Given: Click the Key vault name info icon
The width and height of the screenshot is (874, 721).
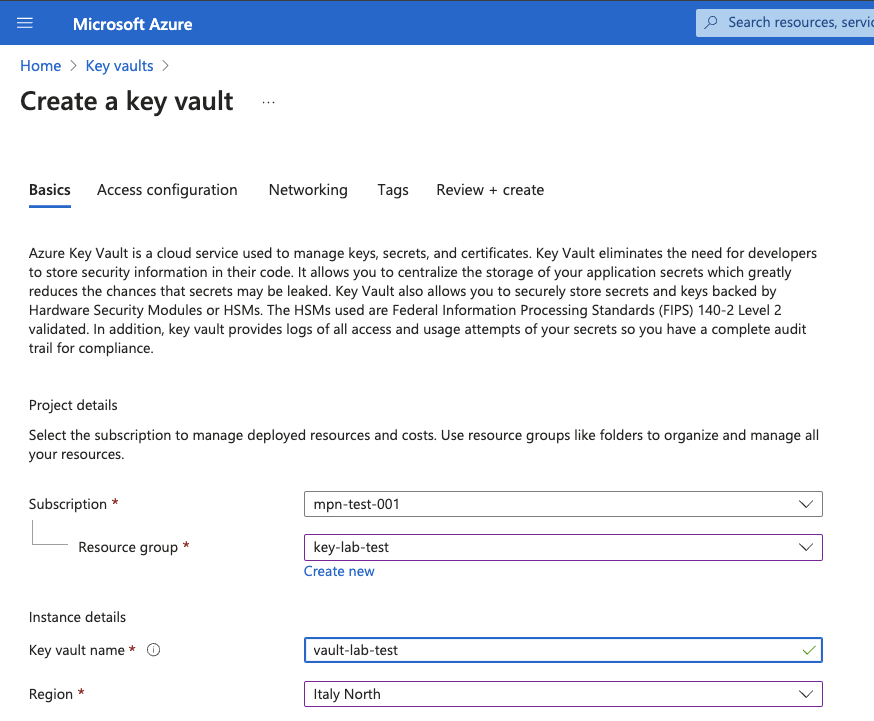Looking at the screenshot, I should point(154,650).
